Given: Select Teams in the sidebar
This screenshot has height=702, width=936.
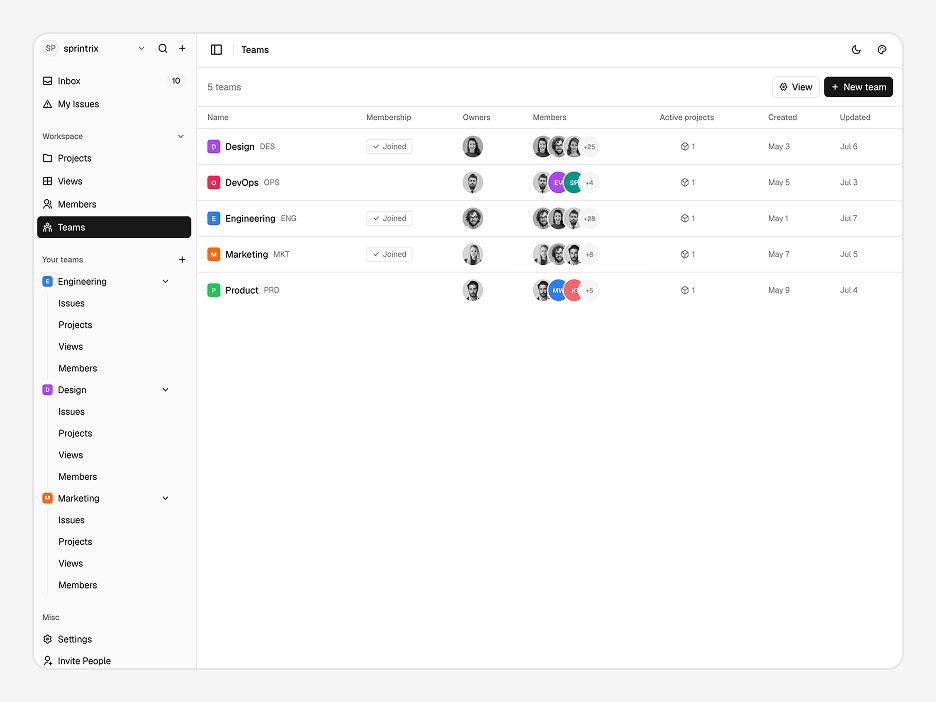Looking at the screenshot, I should (x=114, y=227).
